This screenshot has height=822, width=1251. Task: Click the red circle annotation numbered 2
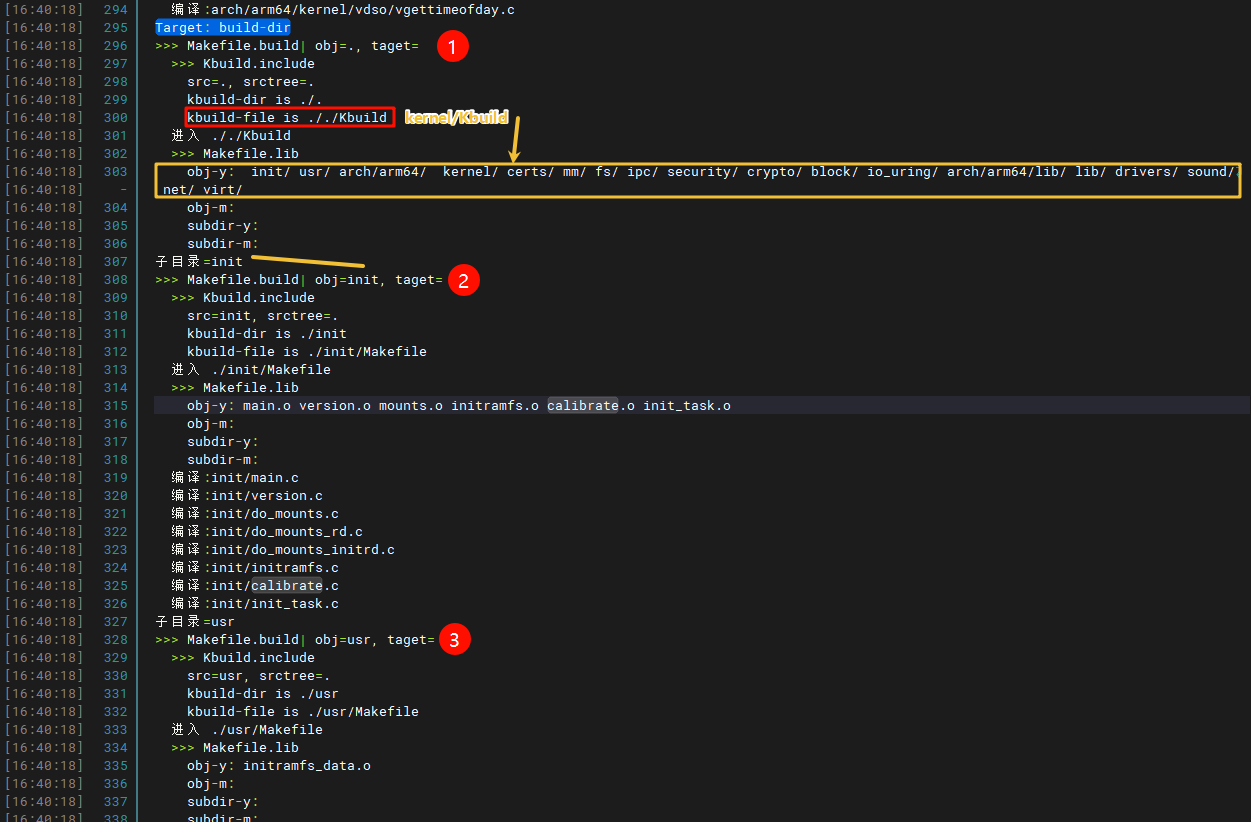(463, 280)
